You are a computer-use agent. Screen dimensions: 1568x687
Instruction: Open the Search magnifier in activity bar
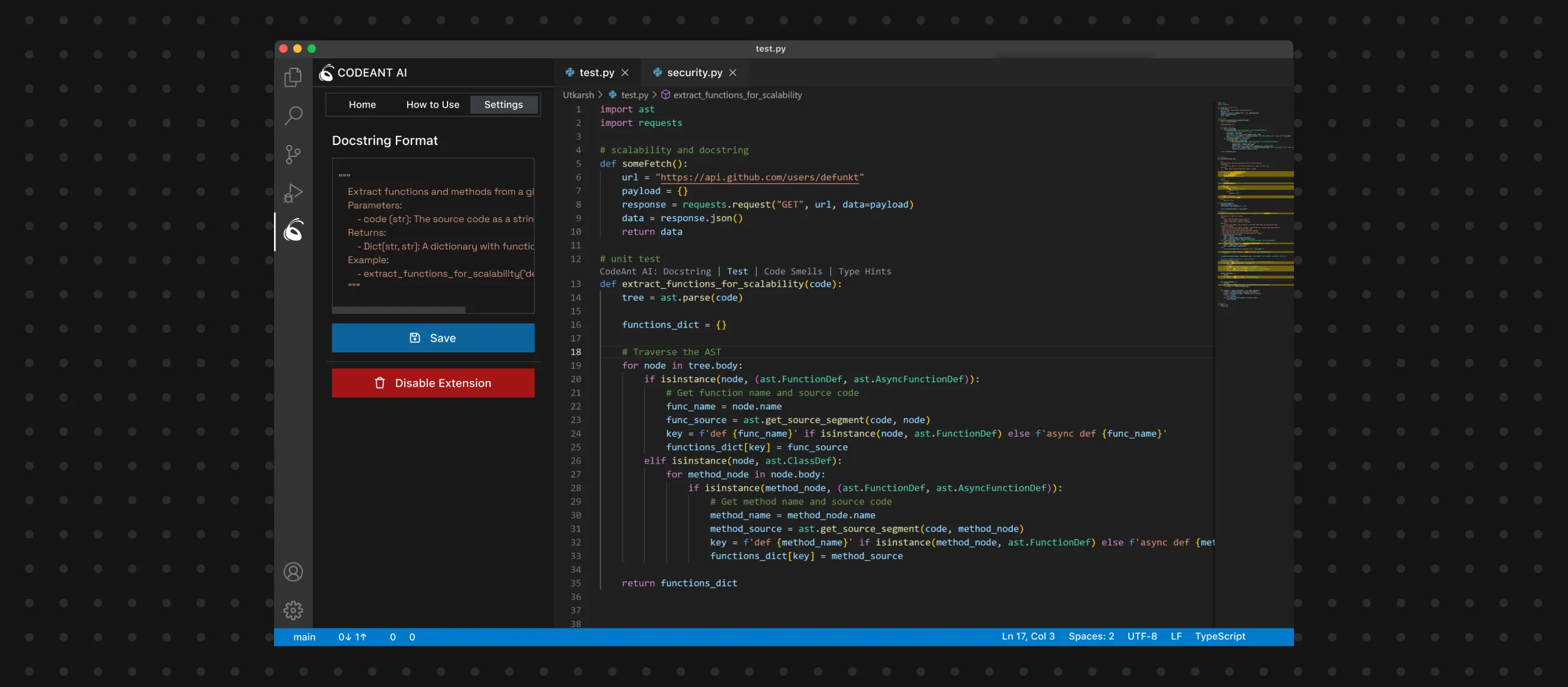pos(293,115)
